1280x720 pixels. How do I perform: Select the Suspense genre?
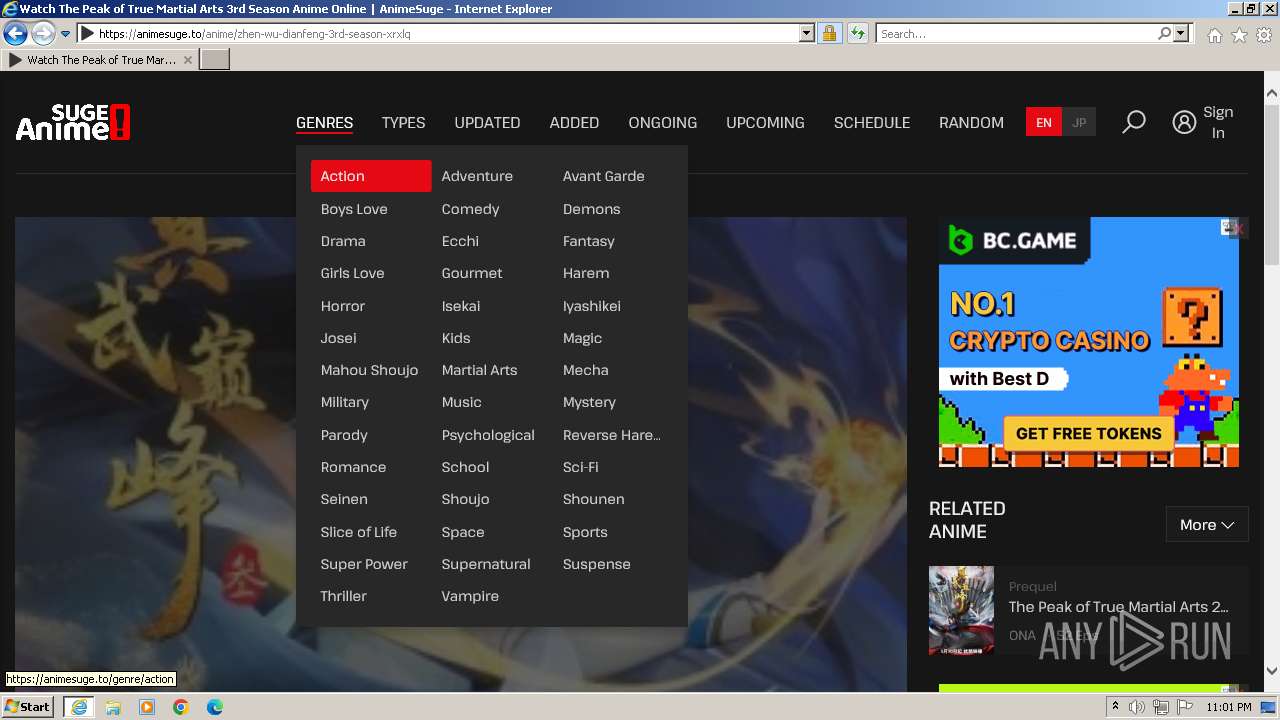tap(596, 564)
